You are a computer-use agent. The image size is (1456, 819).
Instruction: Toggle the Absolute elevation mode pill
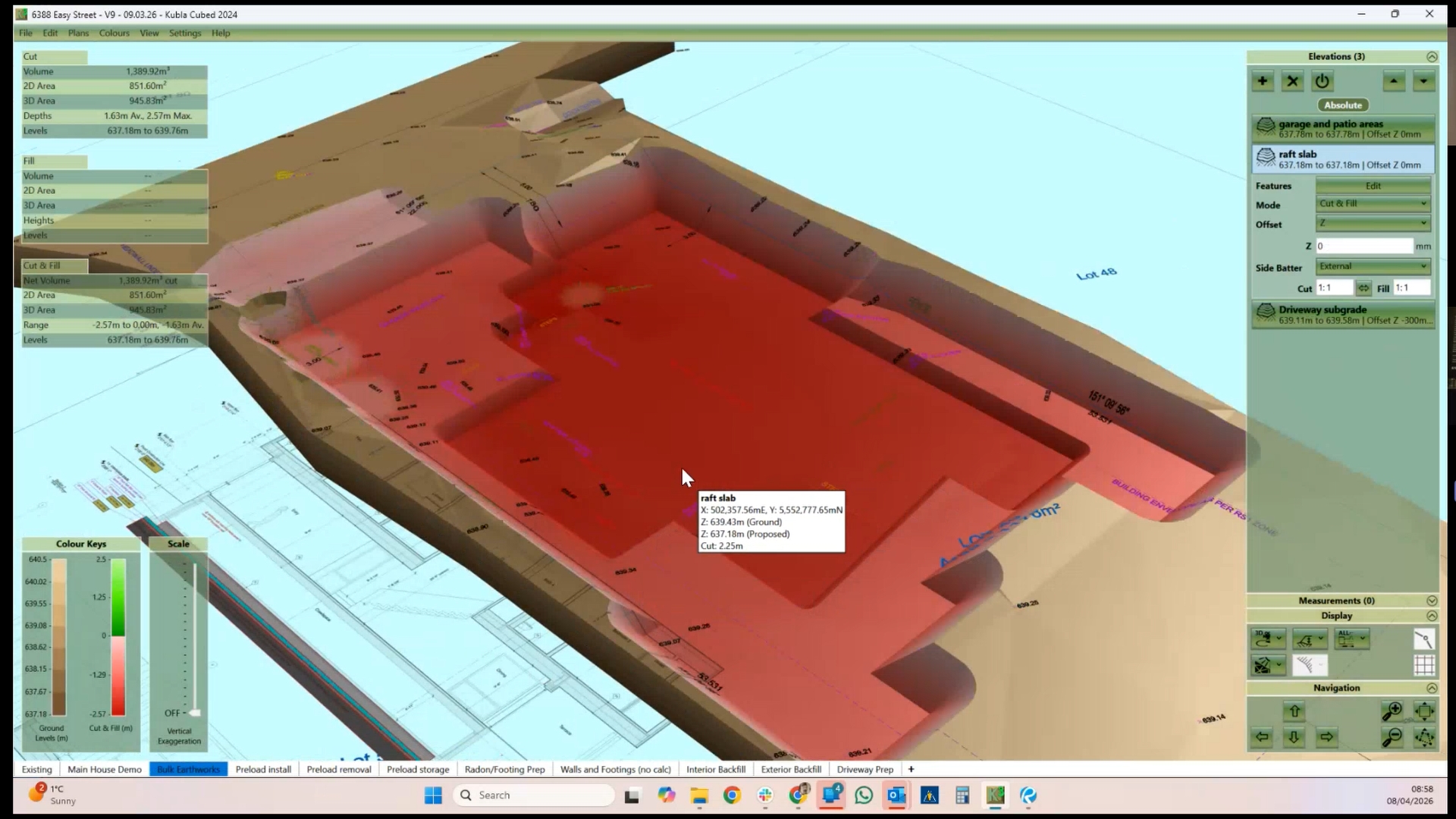[1343, 105]
